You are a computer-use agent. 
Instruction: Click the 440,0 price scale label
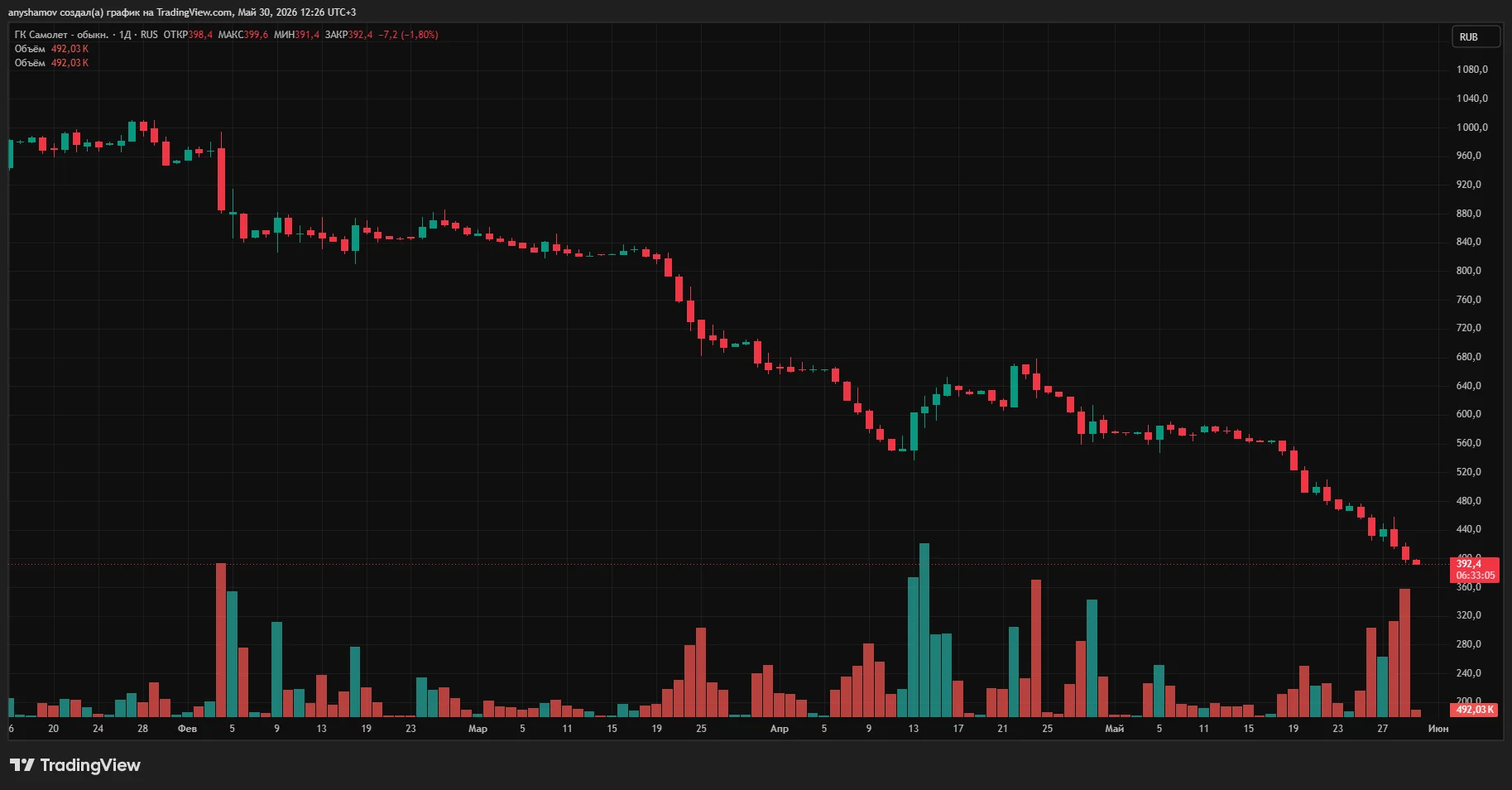(x=1469, y=529)
